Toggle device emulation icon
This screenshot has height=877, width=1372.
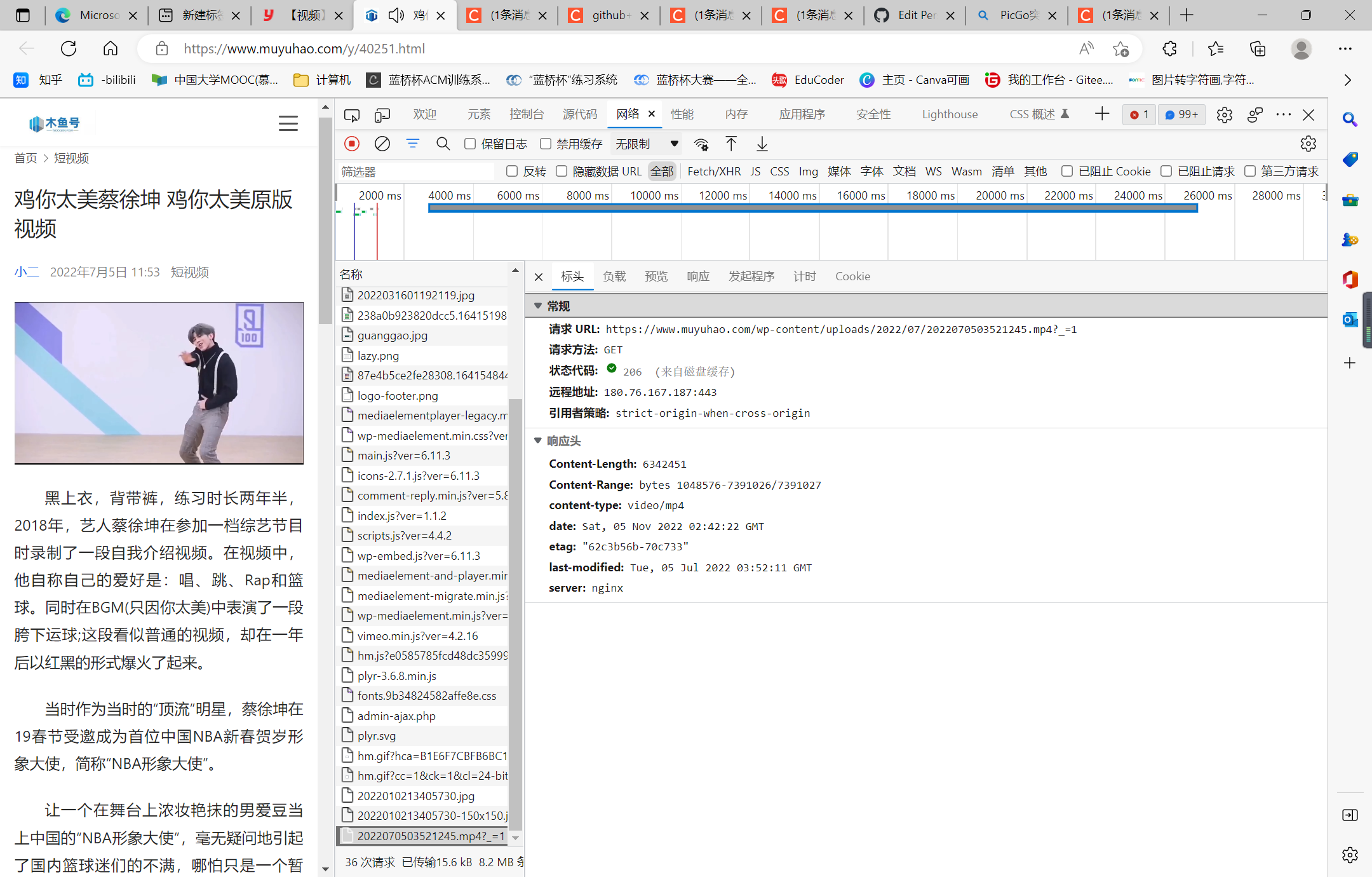coord(382,115)
